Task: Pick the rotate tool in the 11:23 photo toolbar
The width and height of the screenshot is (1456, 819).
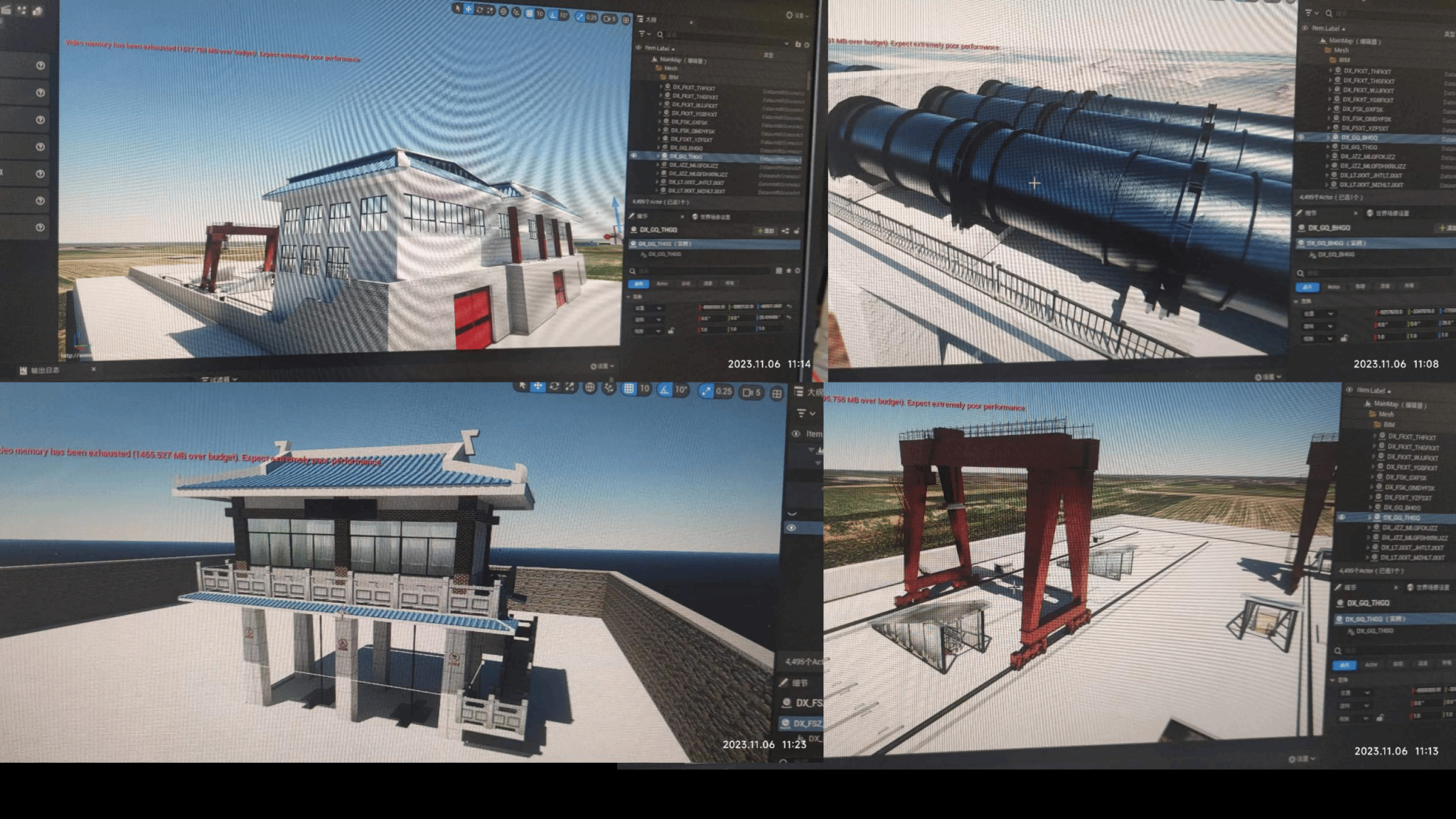Action: click(555, 386)
